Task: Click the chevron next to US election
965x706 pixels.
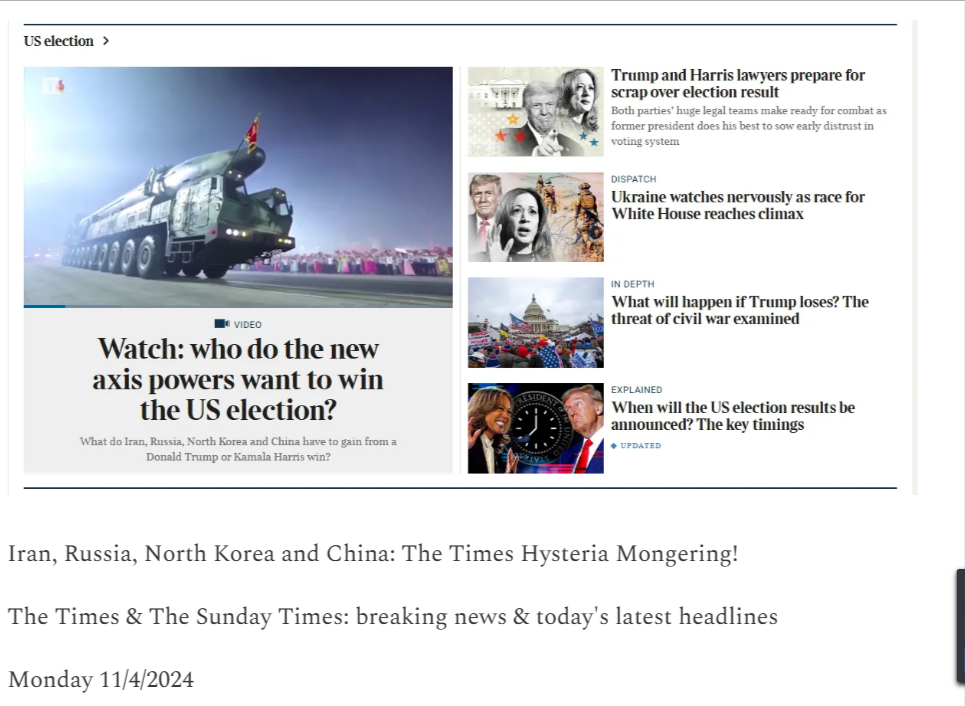Action: [106, 41]
